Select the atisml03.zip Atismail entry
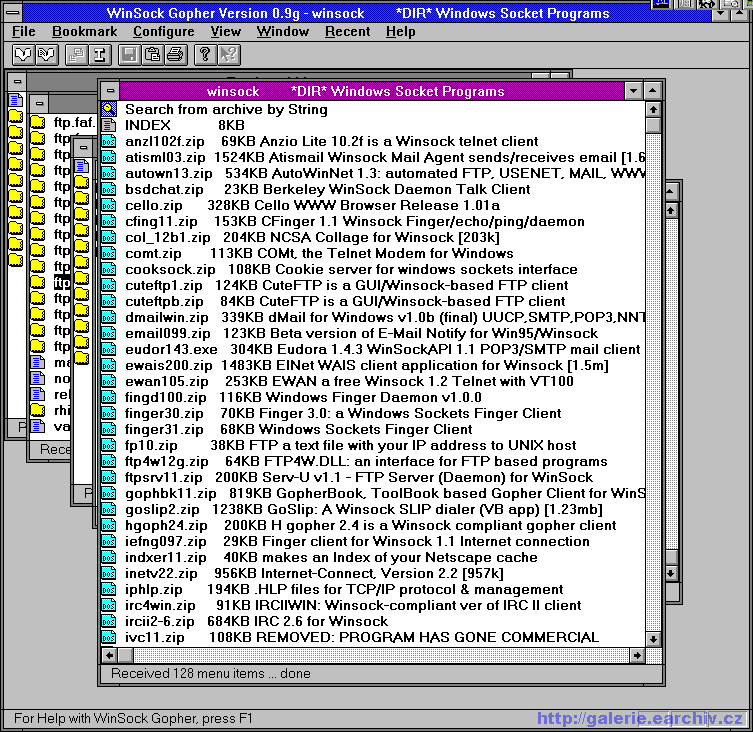The image size is (753, 732). click(384, 158)
